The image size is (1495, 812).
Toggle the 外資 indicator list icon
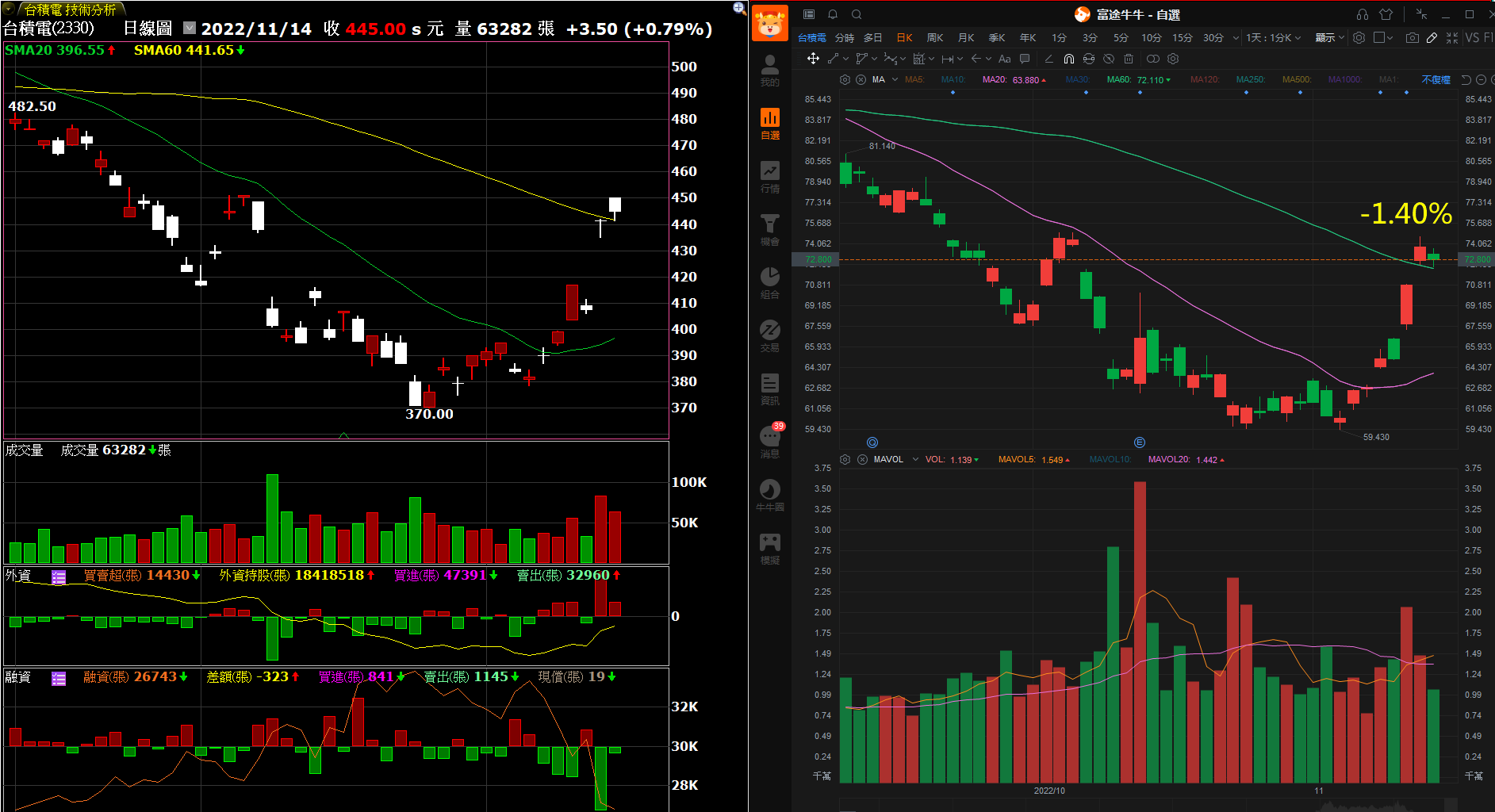59,577
